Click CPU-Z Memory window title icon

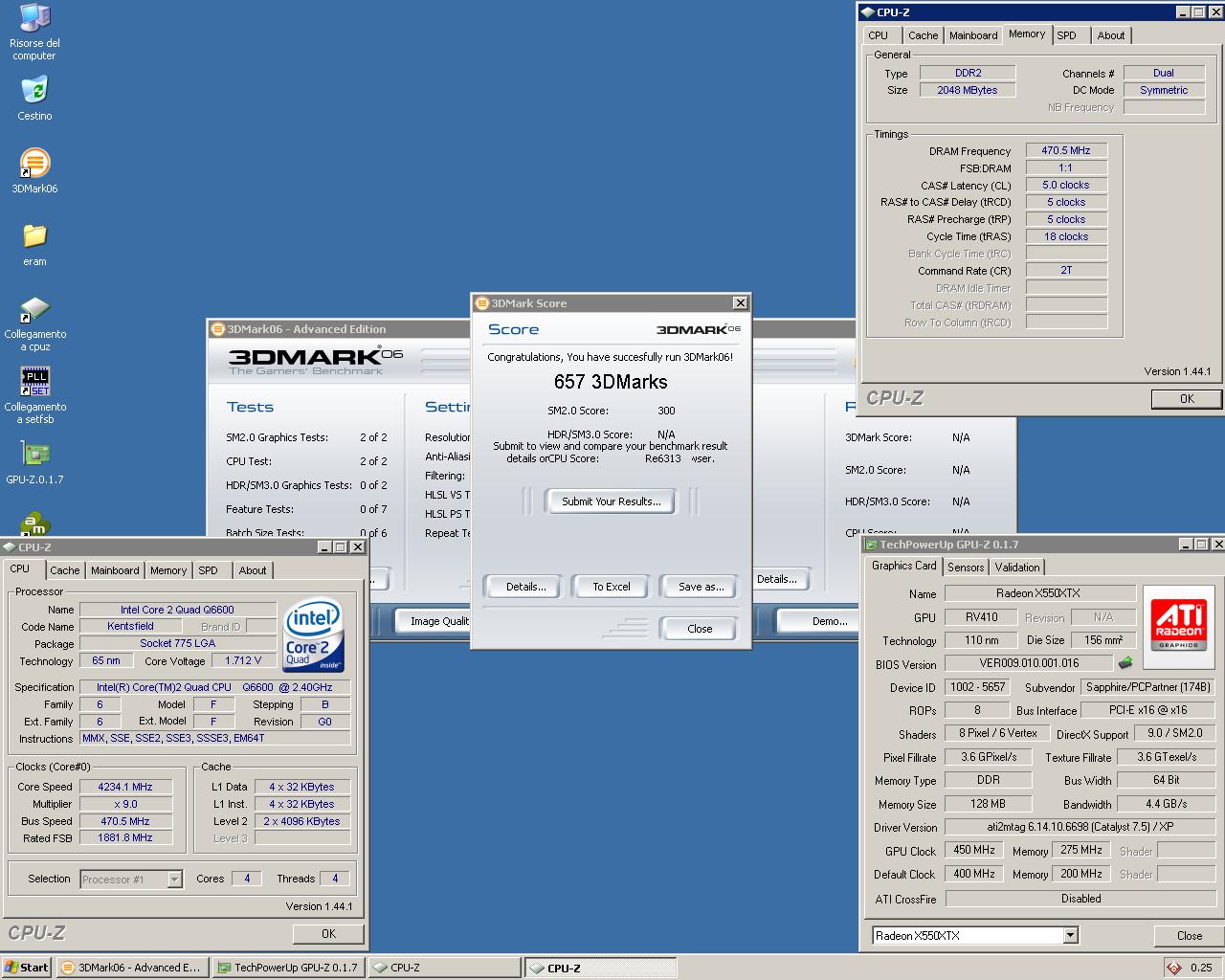click(867, 12)
